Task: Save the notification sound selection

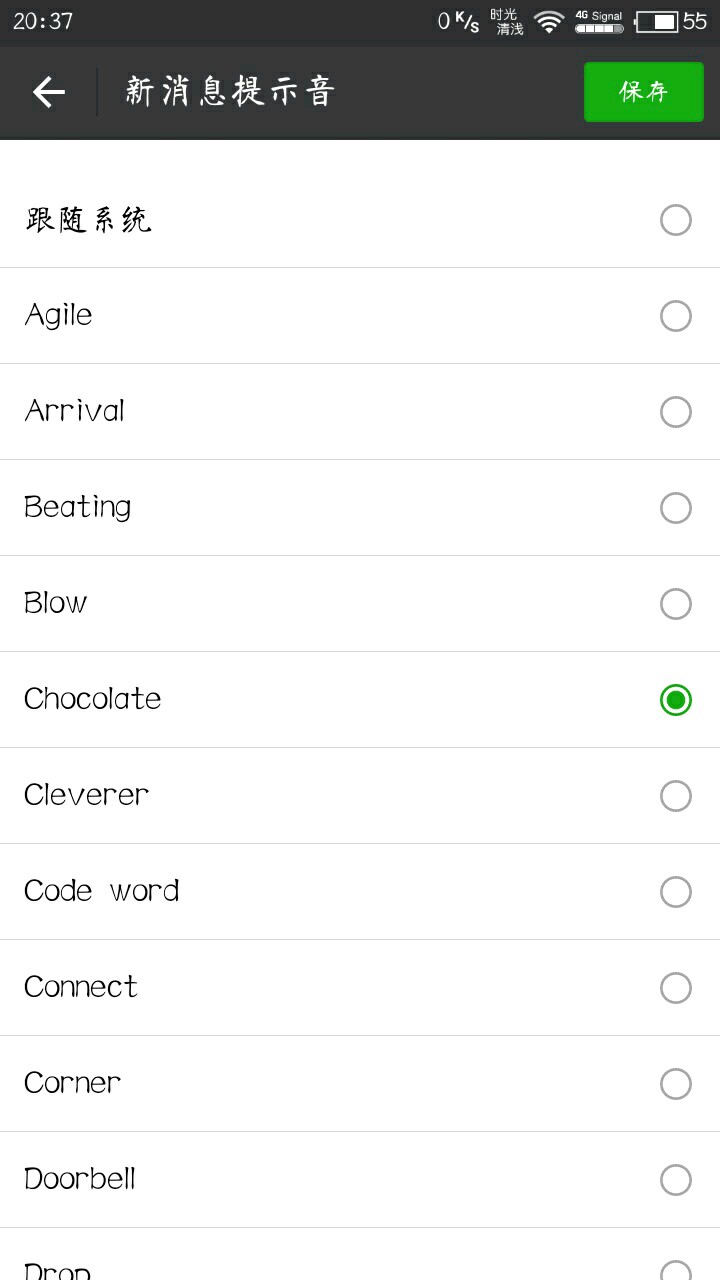Action: pyautogui.click(x=643, y=92)
